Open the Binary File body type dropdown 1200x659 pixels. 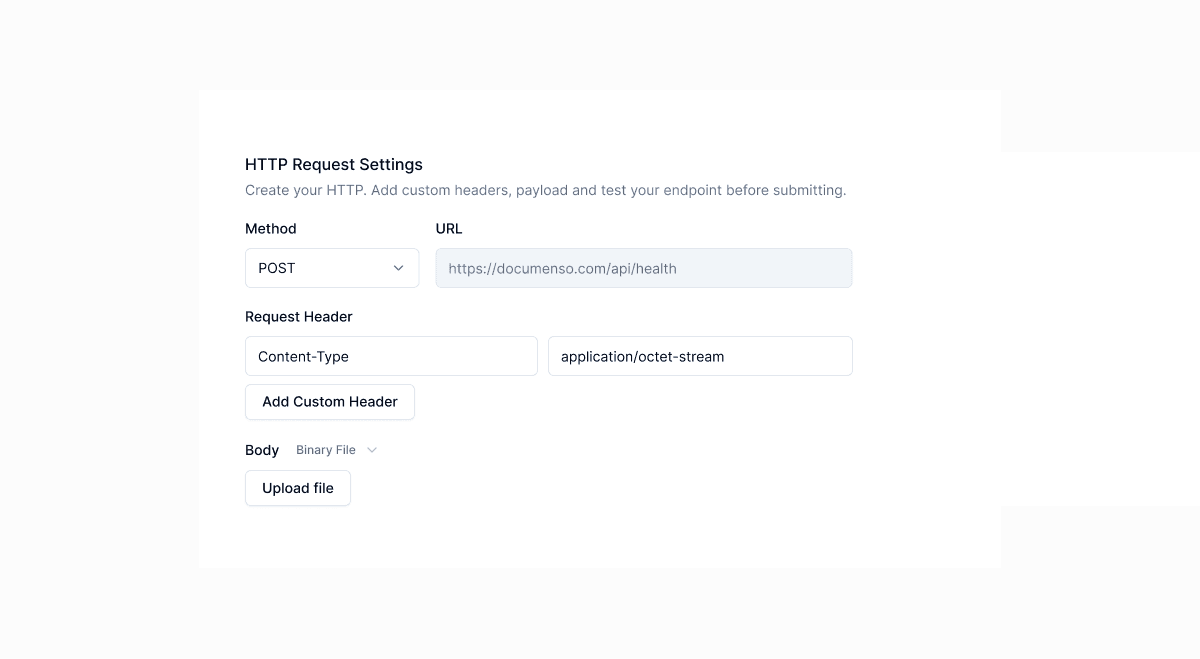click(336, 450)
